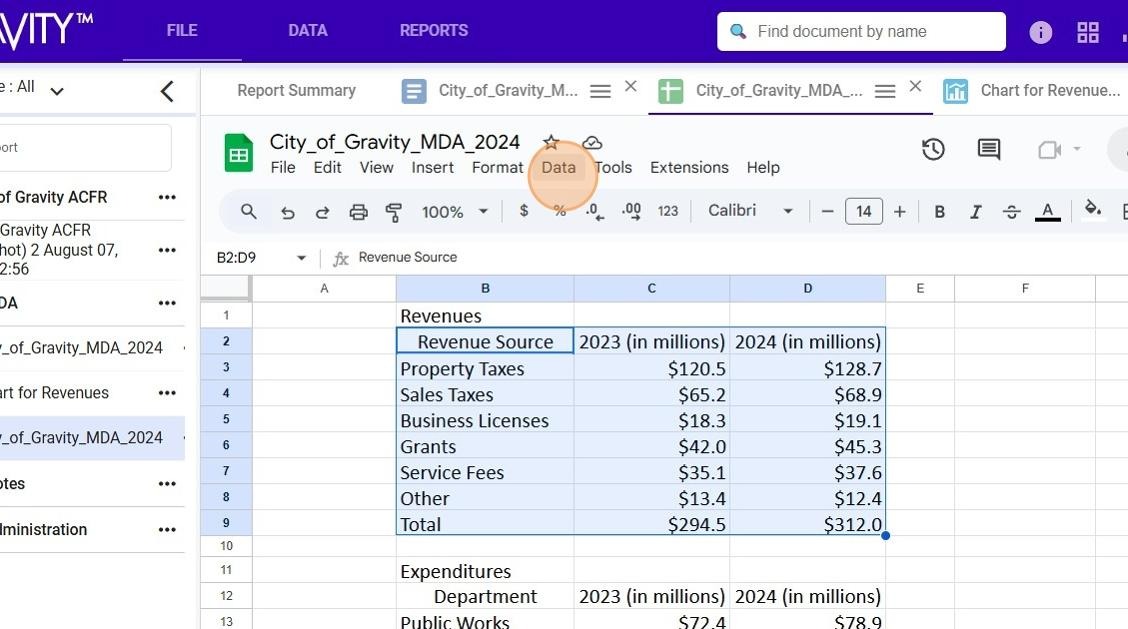Decrease decimal places
Screen dimensions: 1128x629
(x=594, y=212)
